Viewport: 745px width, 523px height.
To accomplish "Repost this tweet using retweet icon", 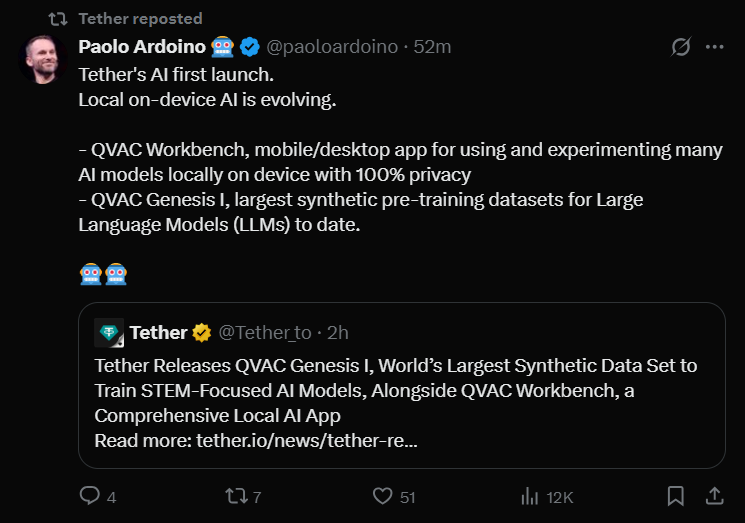I will point(237,496).
